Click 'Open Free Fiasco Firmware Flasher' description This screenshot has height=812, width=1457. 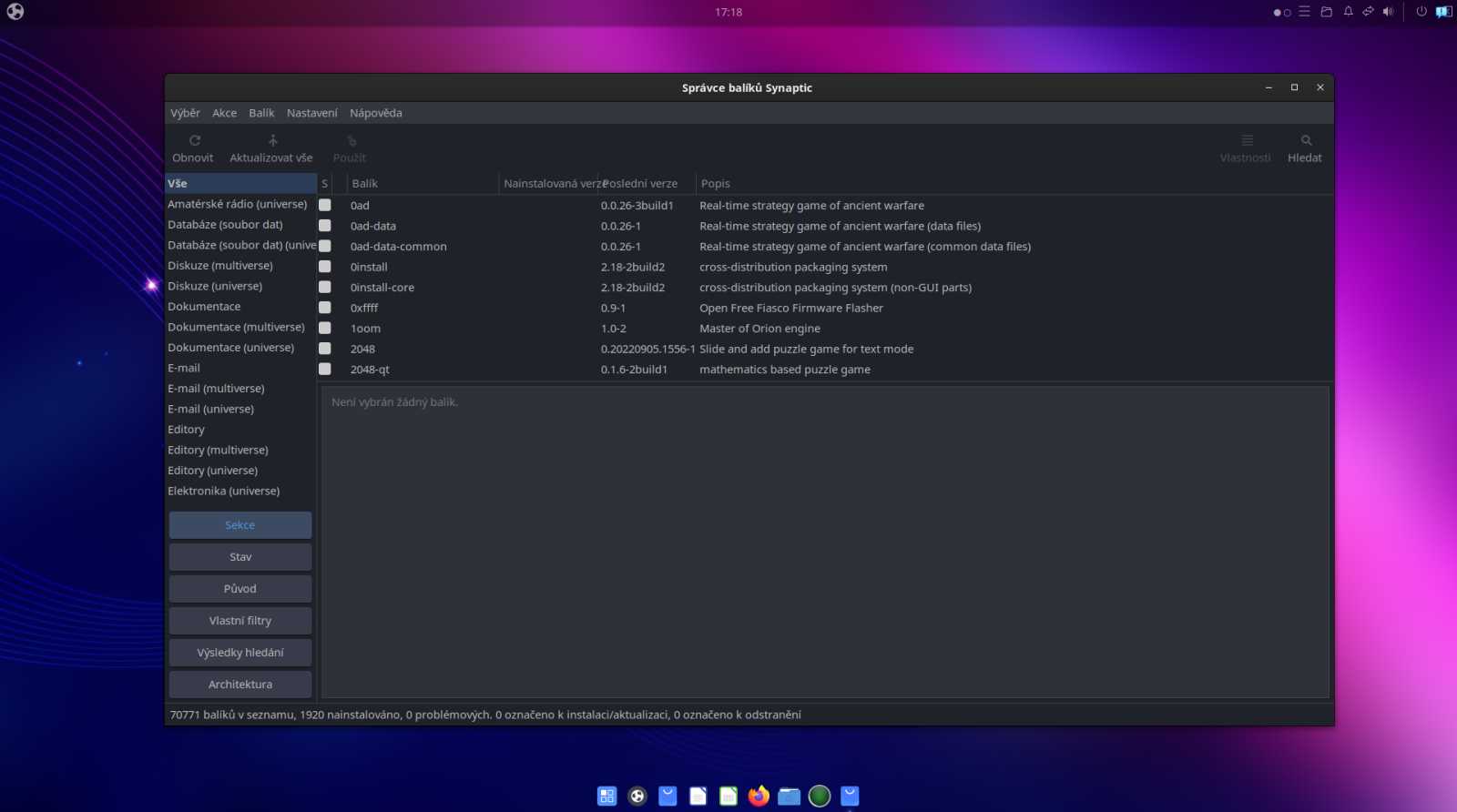coord(791,308)
